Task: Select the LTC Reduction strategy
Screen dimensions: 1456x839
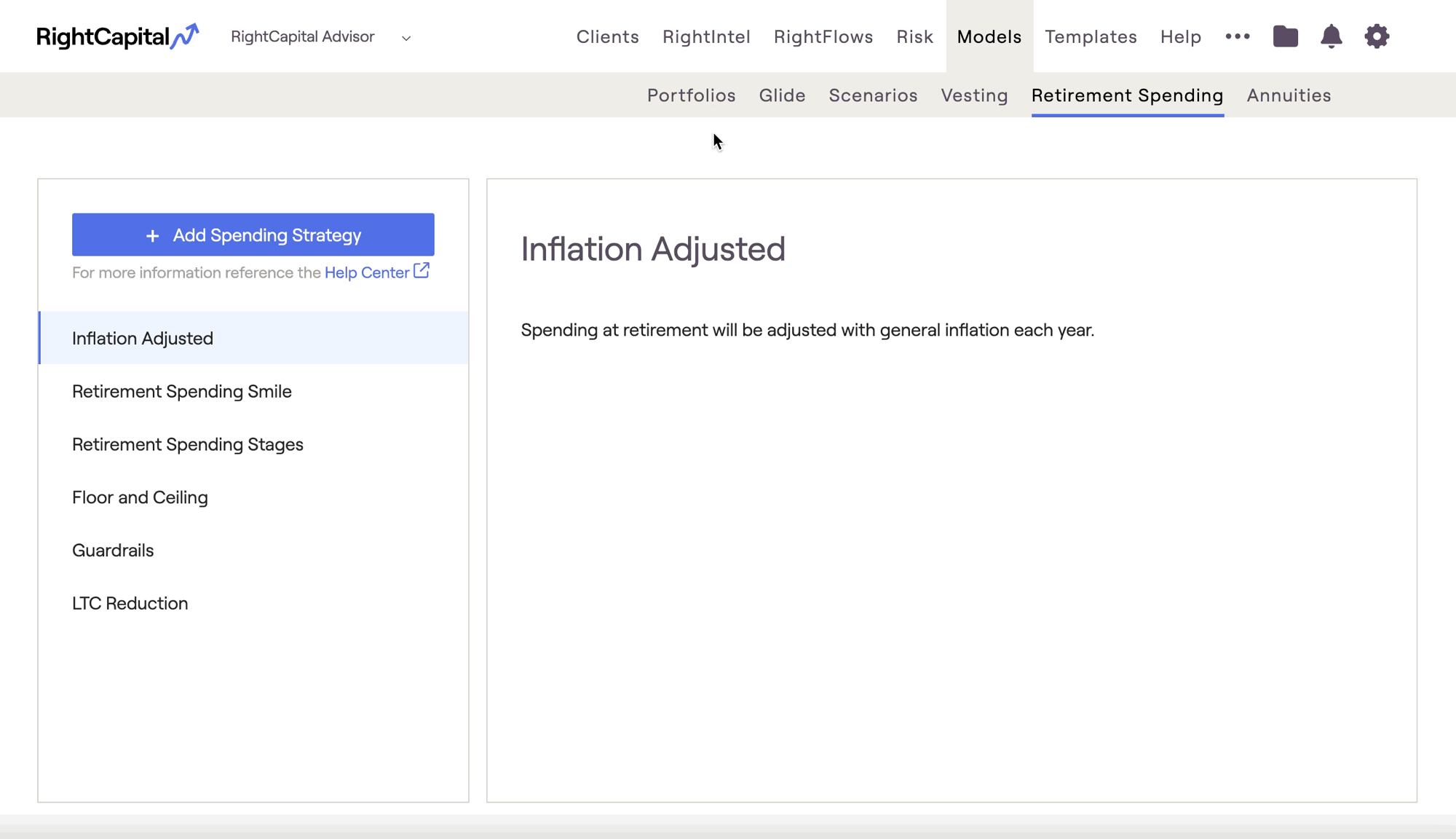Action: coord(253,603)
